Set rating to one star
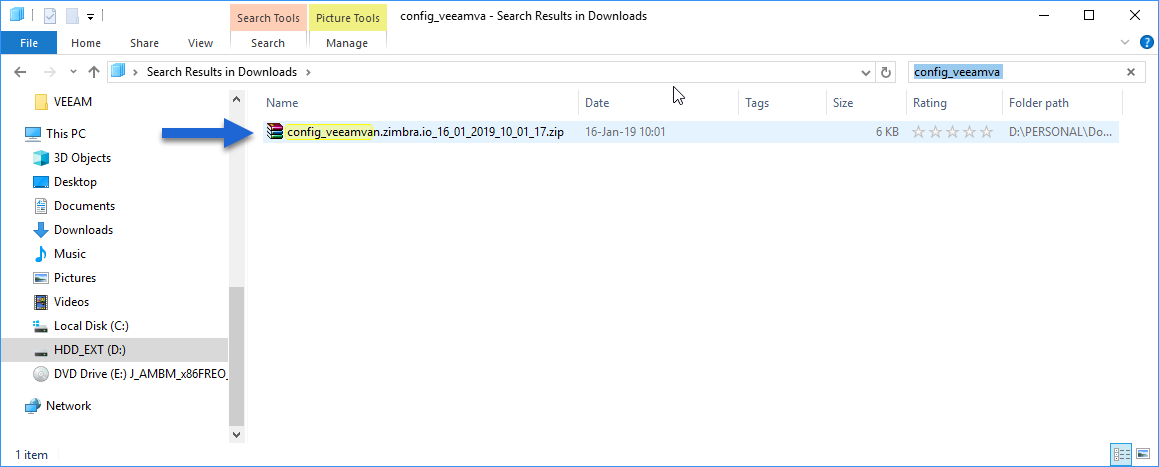Screen dimensions: 1159x467 tap(919, 132)
